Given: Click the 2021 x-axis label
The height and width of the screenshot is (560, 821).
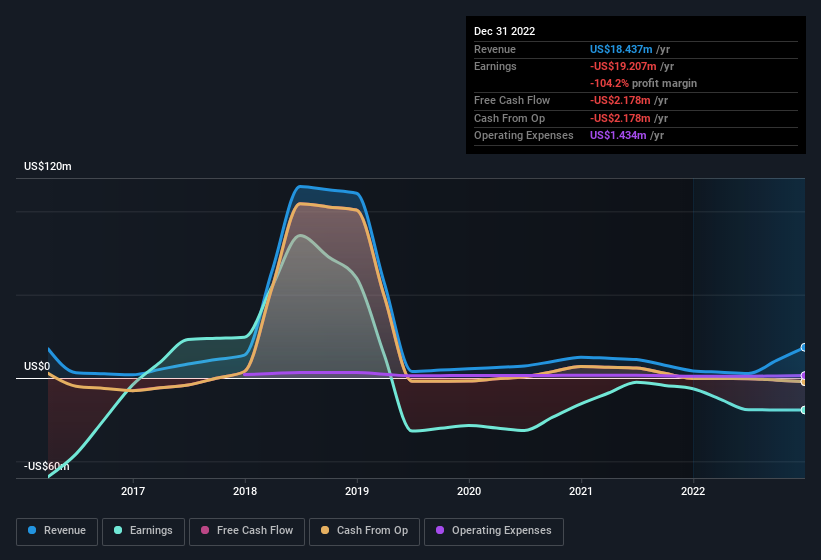Looking at the screenshot, I should coord(581,491).
